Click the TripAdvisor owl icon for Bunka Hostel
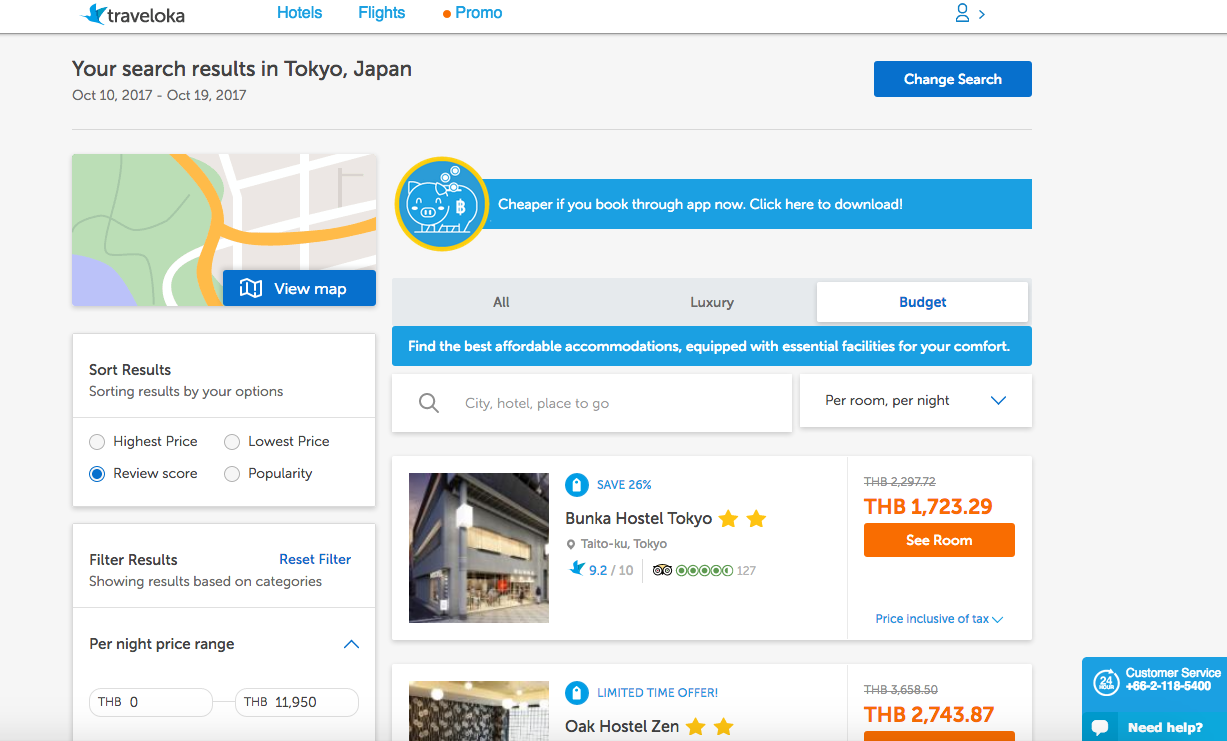1227x741 pixels. coord(662,571)
